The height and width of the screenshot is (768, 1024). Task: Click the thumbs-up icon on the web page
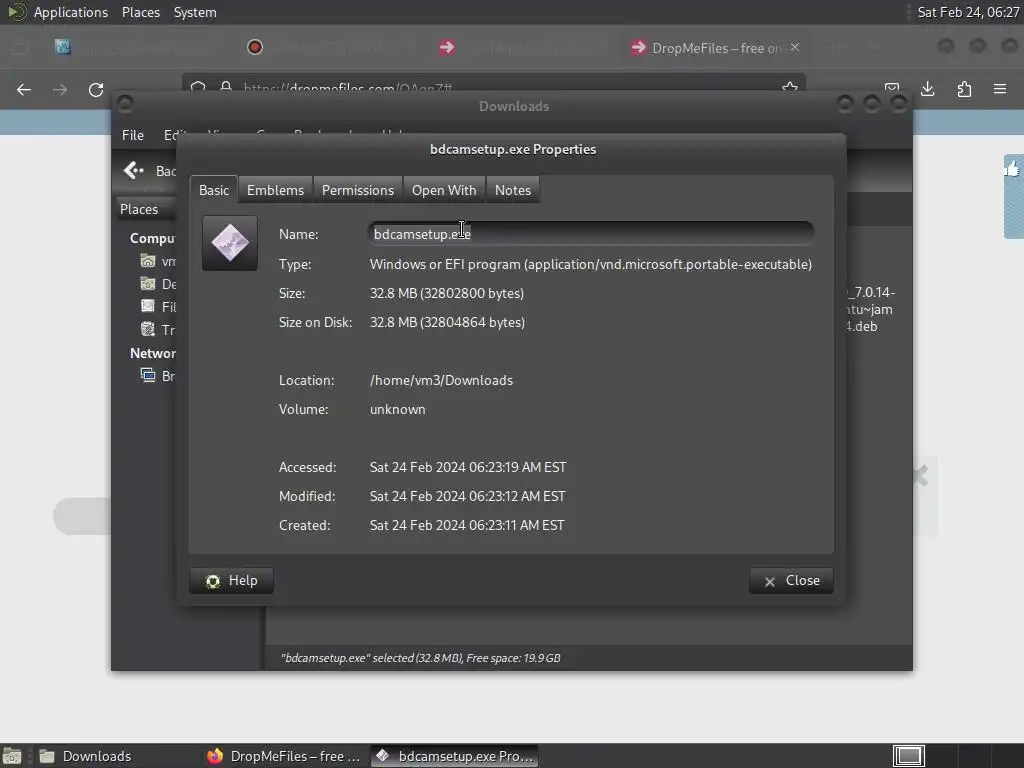coord(1013,170)
